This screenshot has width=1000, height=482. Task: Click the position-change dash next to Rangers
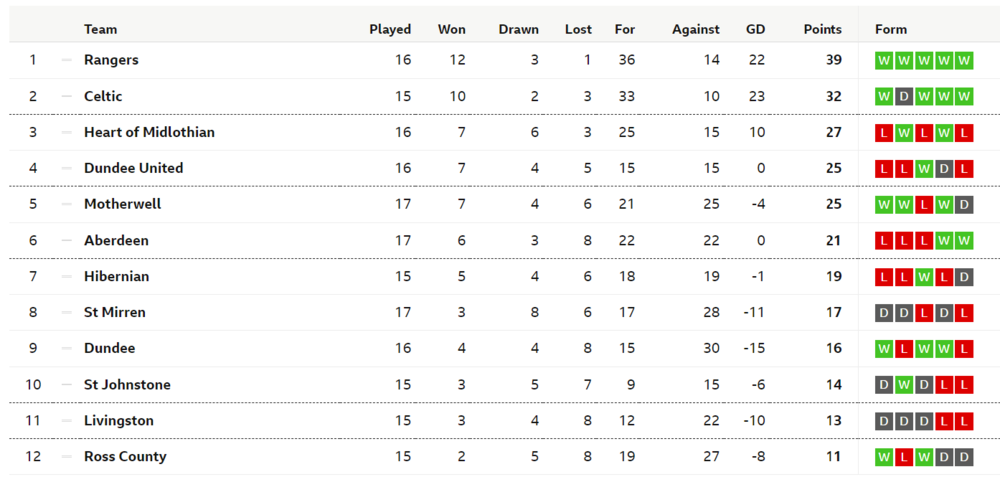[67, 60]
